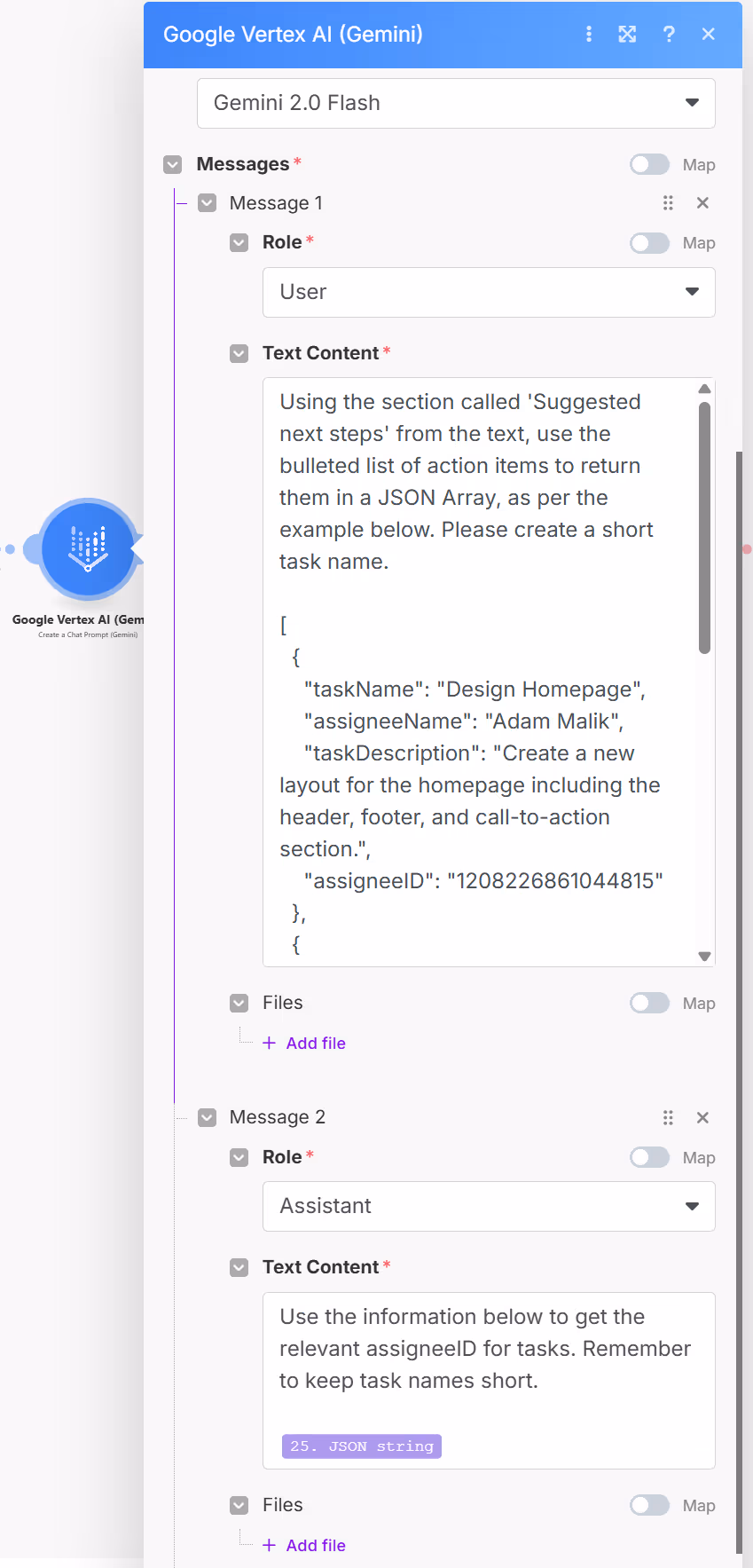Collapse the Message 2 item
This screenshot has width=753, height=1568.
pos(207,1117)
